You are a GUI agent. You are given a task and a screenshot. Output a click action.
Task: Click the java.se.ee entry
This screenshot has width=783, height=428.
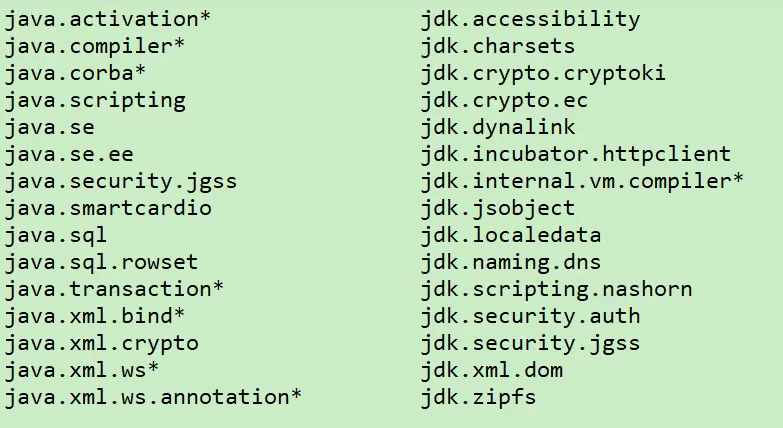[x=69, y=154]
